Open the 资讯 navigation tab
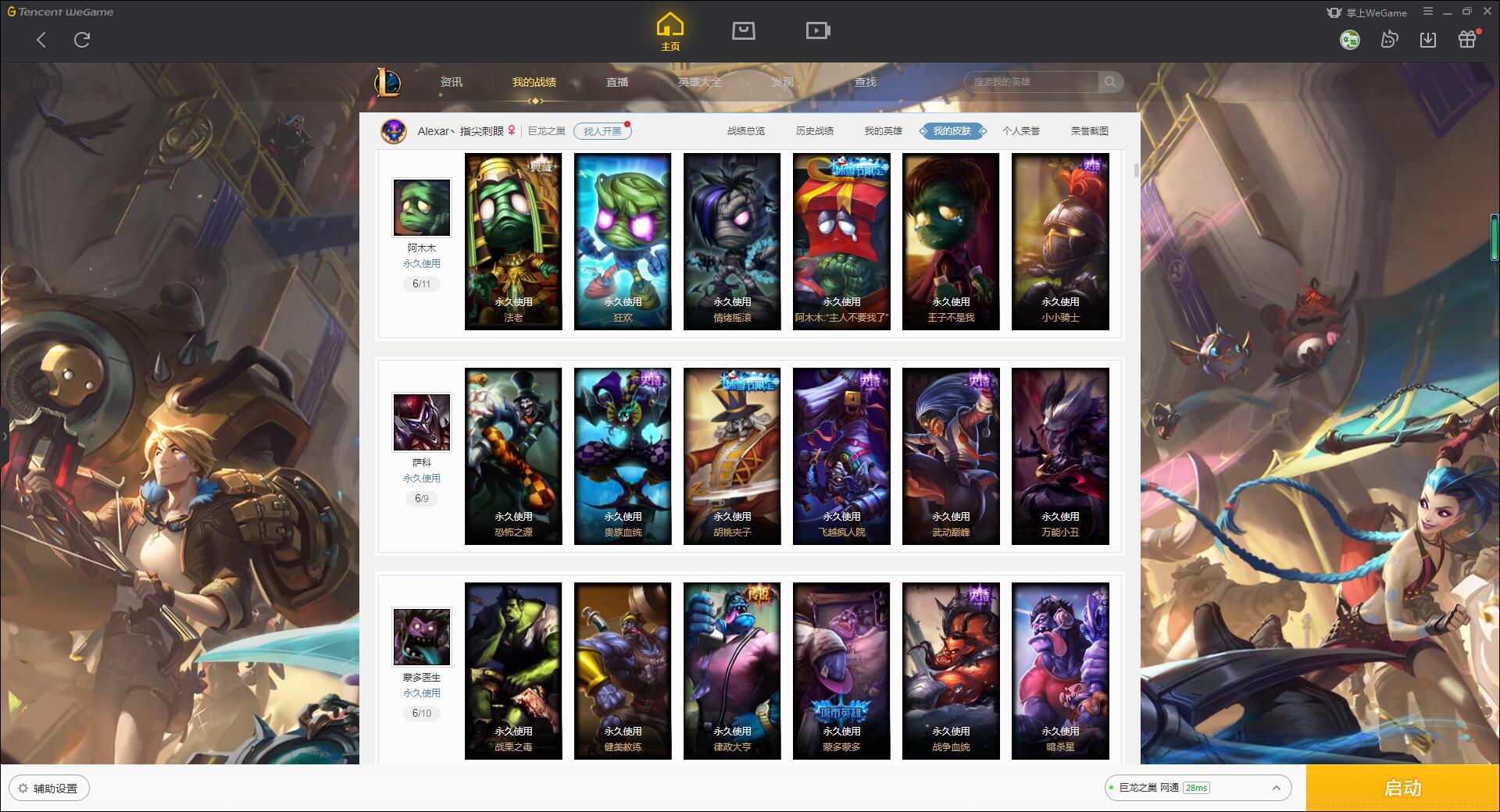 (x=452, y=82)
